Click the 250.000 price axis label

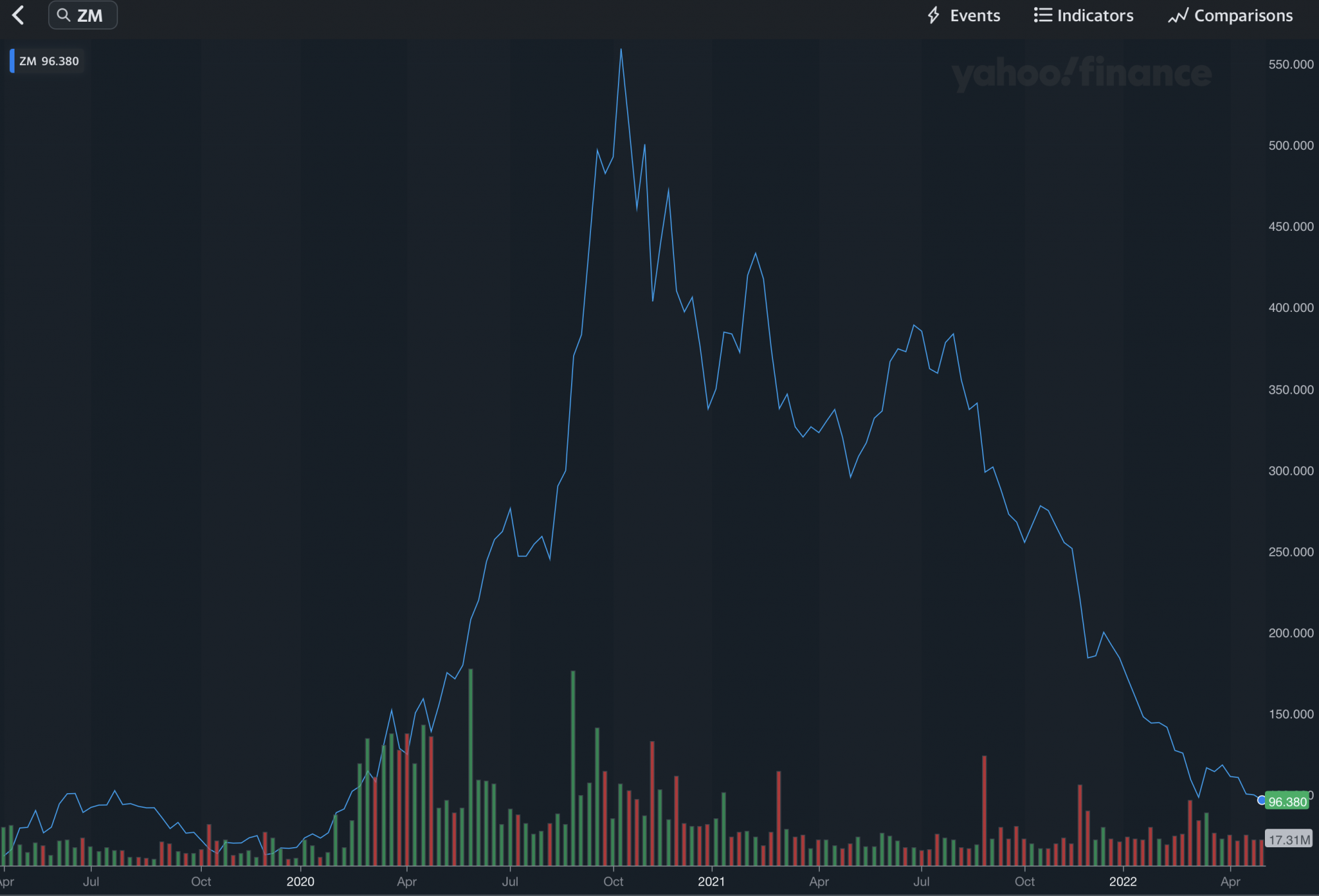[x=1291, y=552]
